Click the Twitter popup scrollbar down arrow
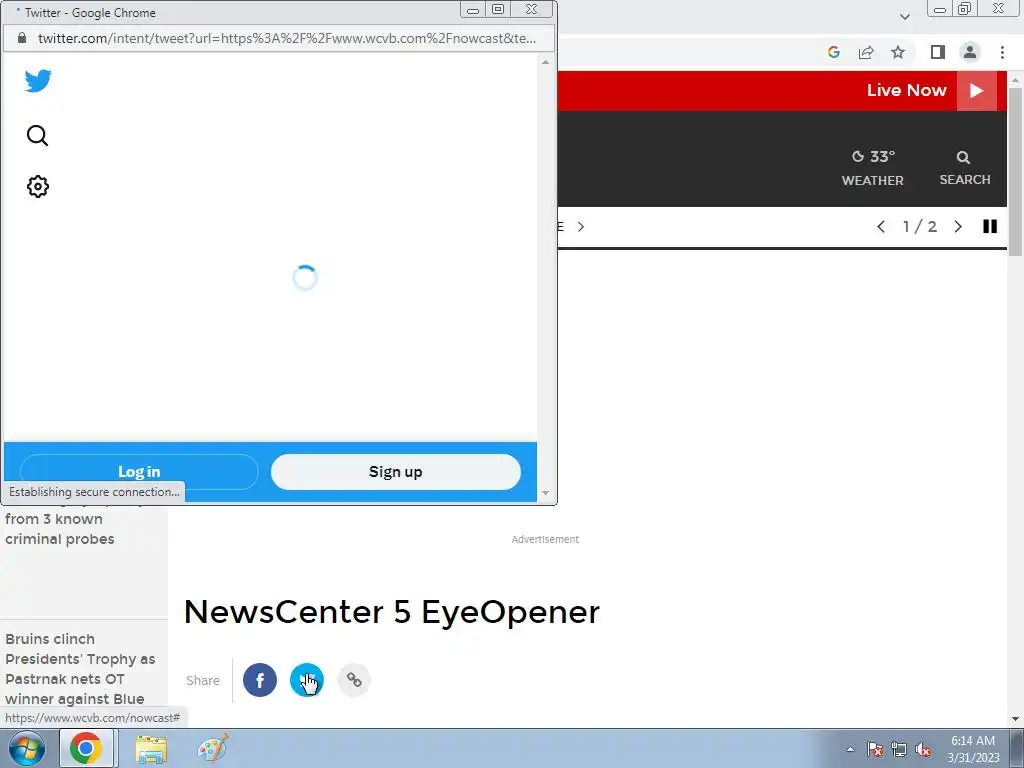Viewport: 1024px width, 768px height. point(545,493)
